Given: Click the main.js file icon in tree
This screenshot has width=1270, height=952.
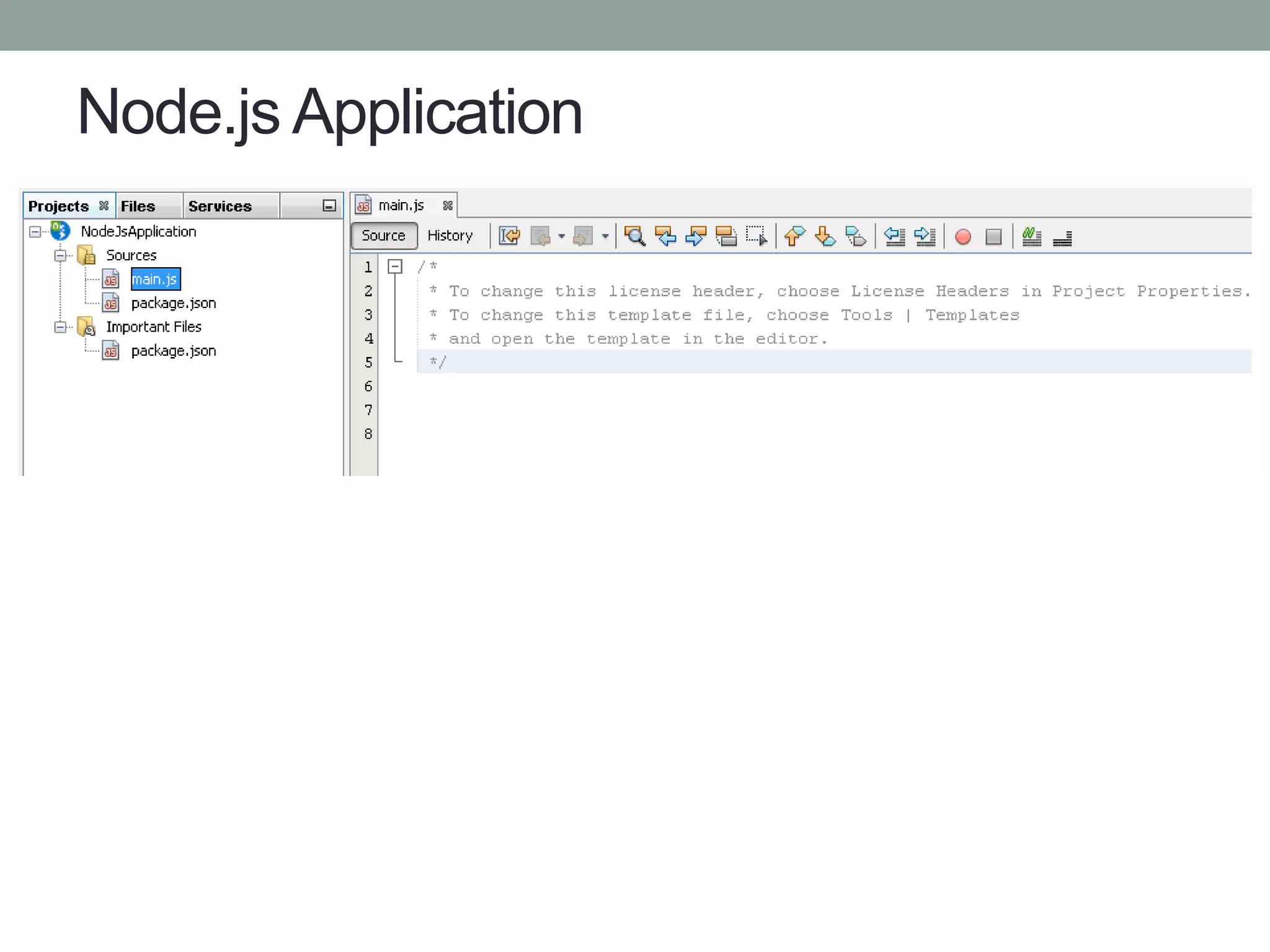Looking at the screenshot, I should pos(110,279).
